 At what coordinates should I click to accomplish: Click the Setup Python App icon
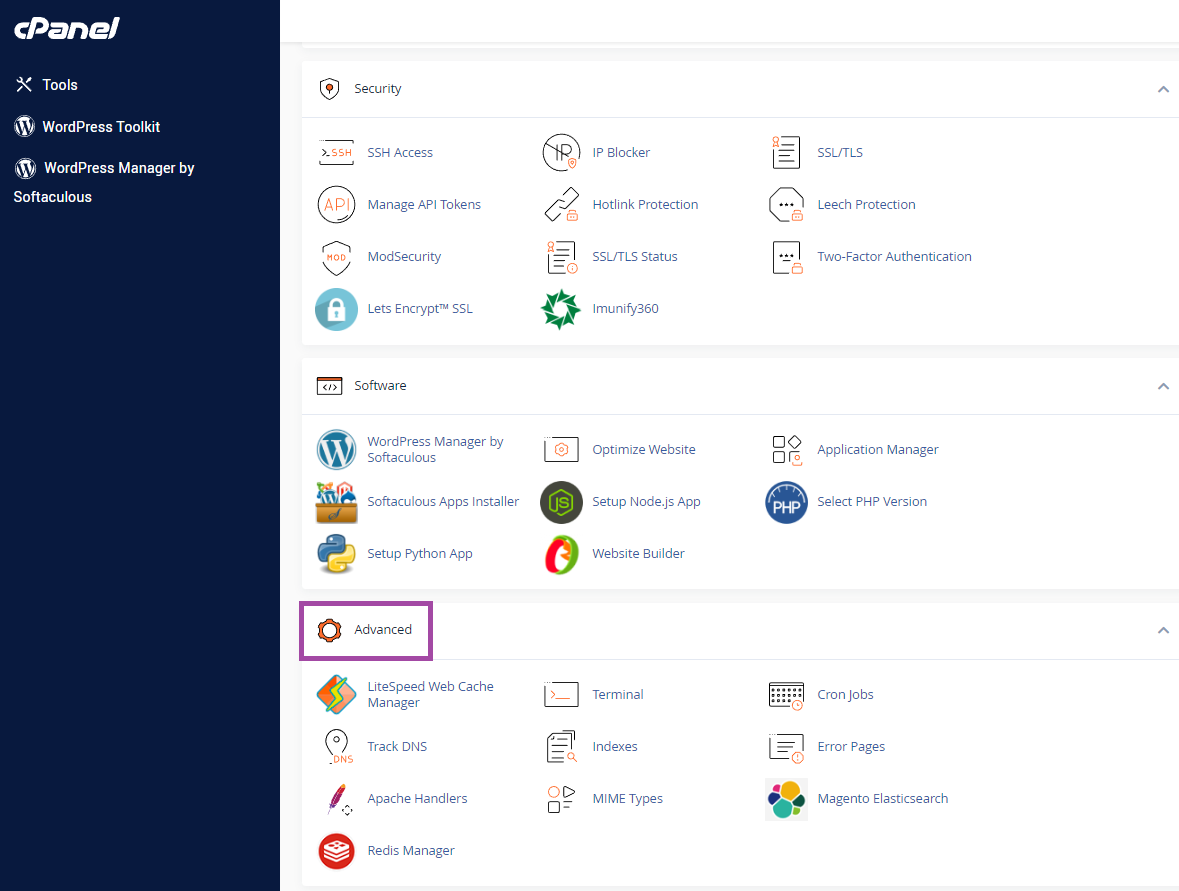point(336,554)
